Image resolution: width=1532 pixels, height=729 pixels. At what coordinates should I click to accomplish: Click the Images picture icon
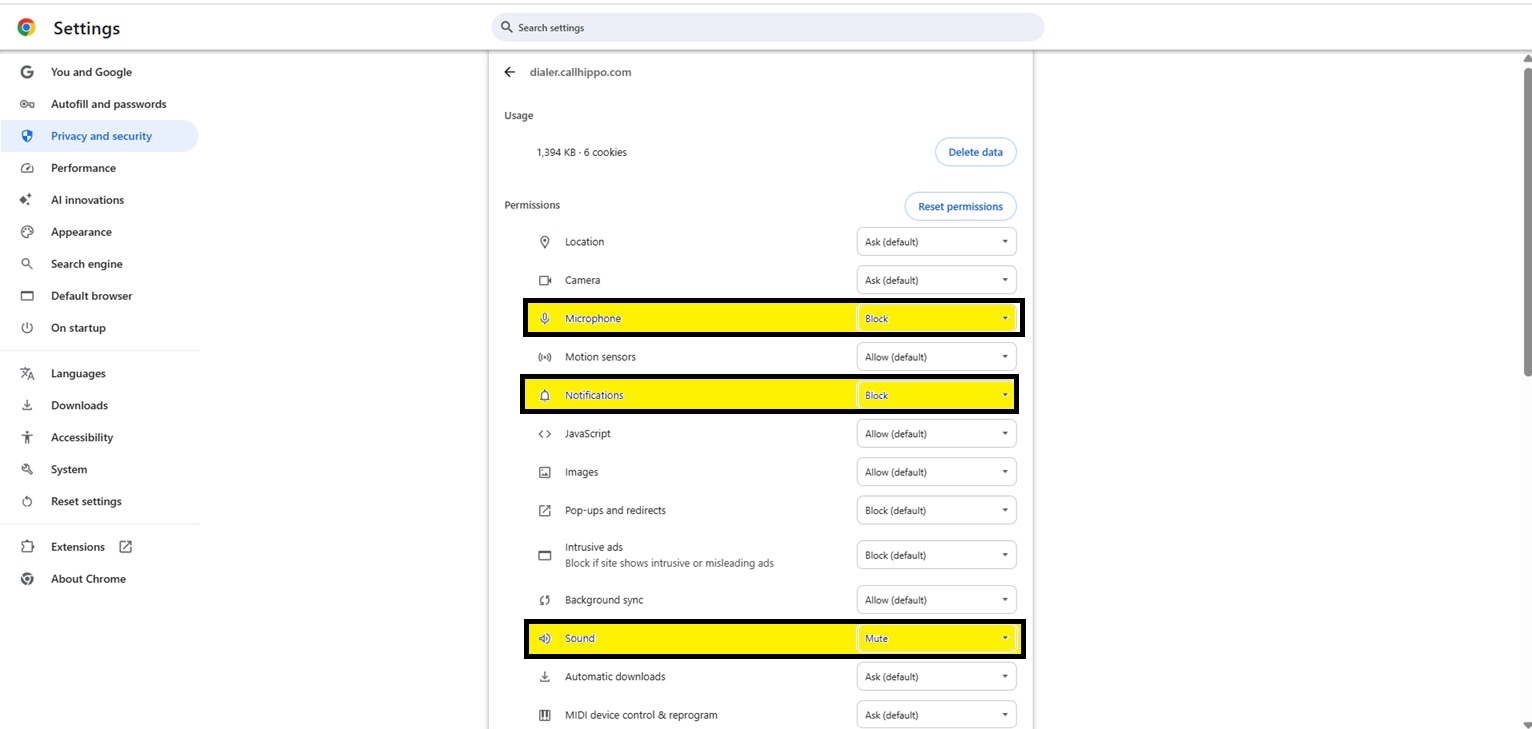pos(545,472)
